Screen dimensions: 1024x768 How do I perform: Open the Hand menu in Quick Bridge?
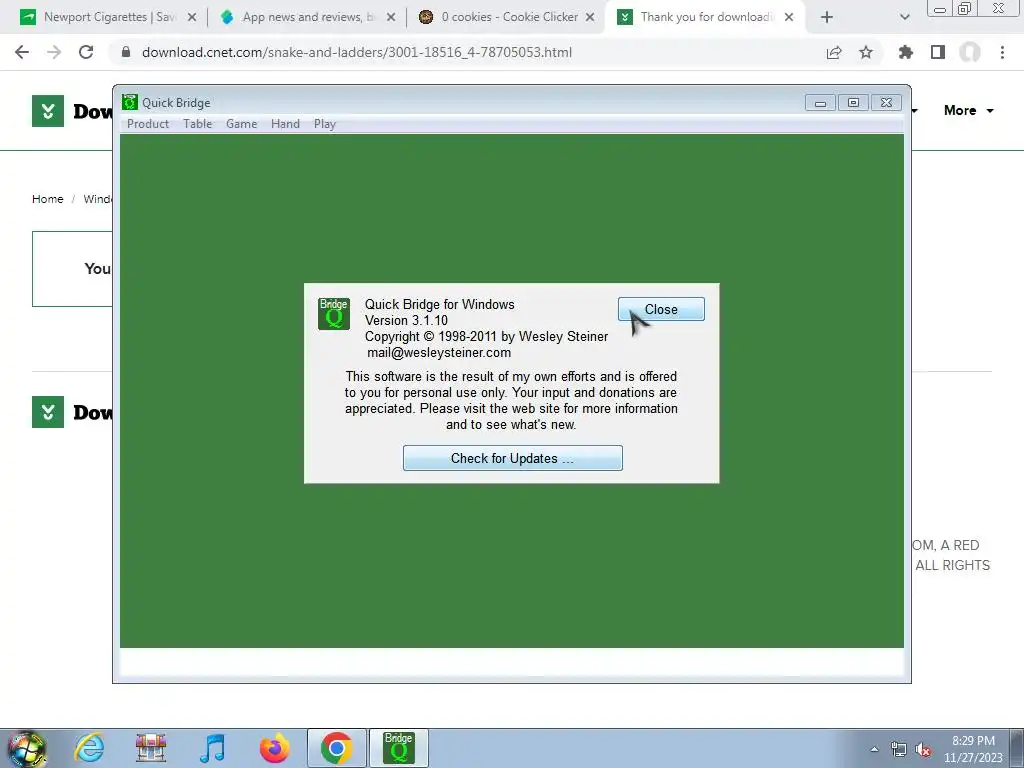(x=285, y=123)
